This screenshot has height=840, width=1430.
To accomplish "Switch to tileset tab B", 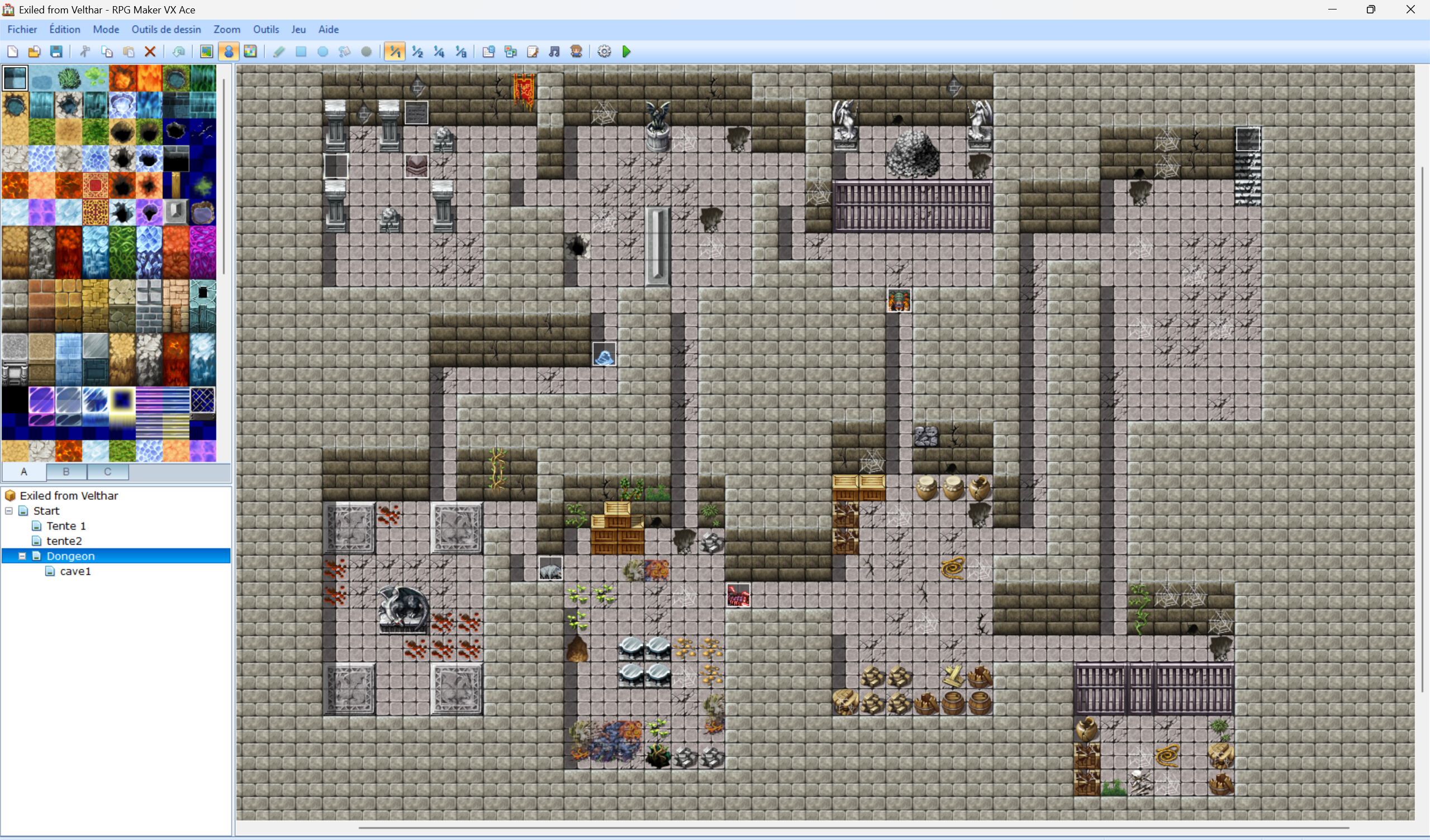I will [66, 471].
